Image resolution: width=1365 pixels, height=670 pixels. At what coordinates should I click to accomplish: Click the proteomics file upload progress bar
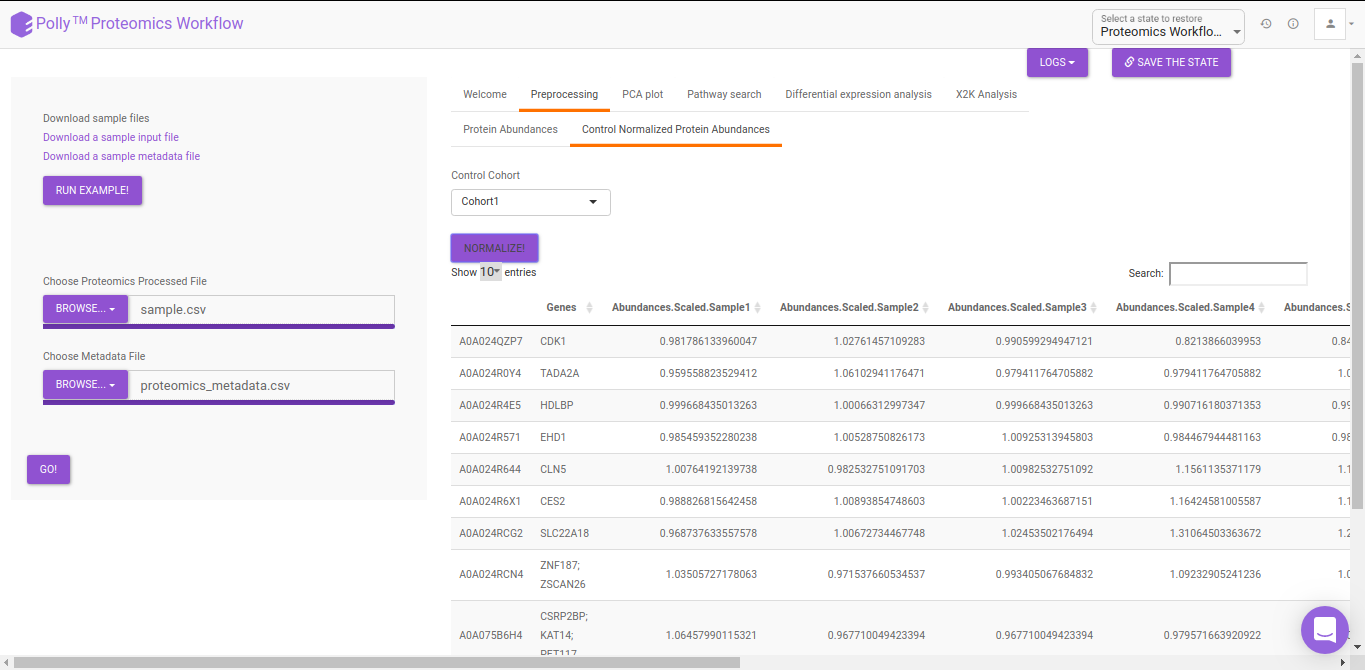pos(219,326)
